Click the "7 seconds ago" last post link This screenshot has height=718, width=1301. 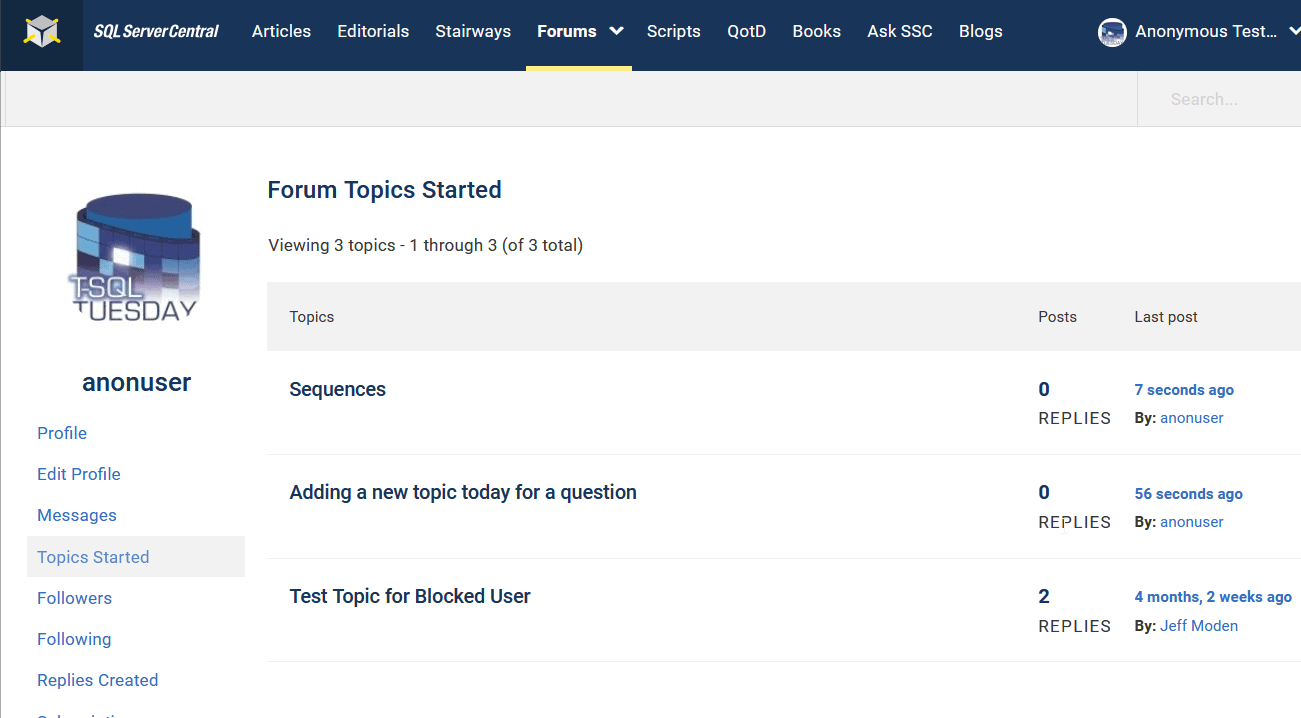click(1184, 390)
